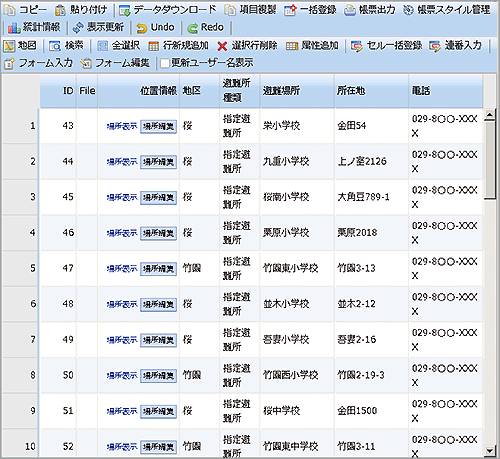
Task: Click the scrollbar up arrow
Action: (489, 115)
